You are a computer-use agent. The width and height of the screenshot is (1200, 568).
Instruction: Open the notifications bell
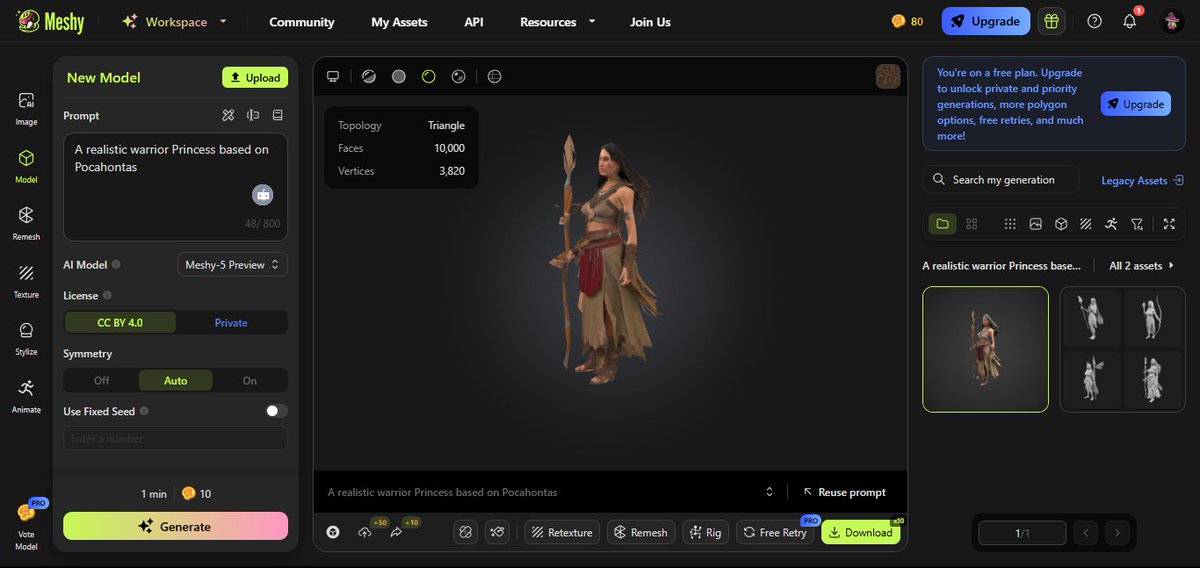1130,21
